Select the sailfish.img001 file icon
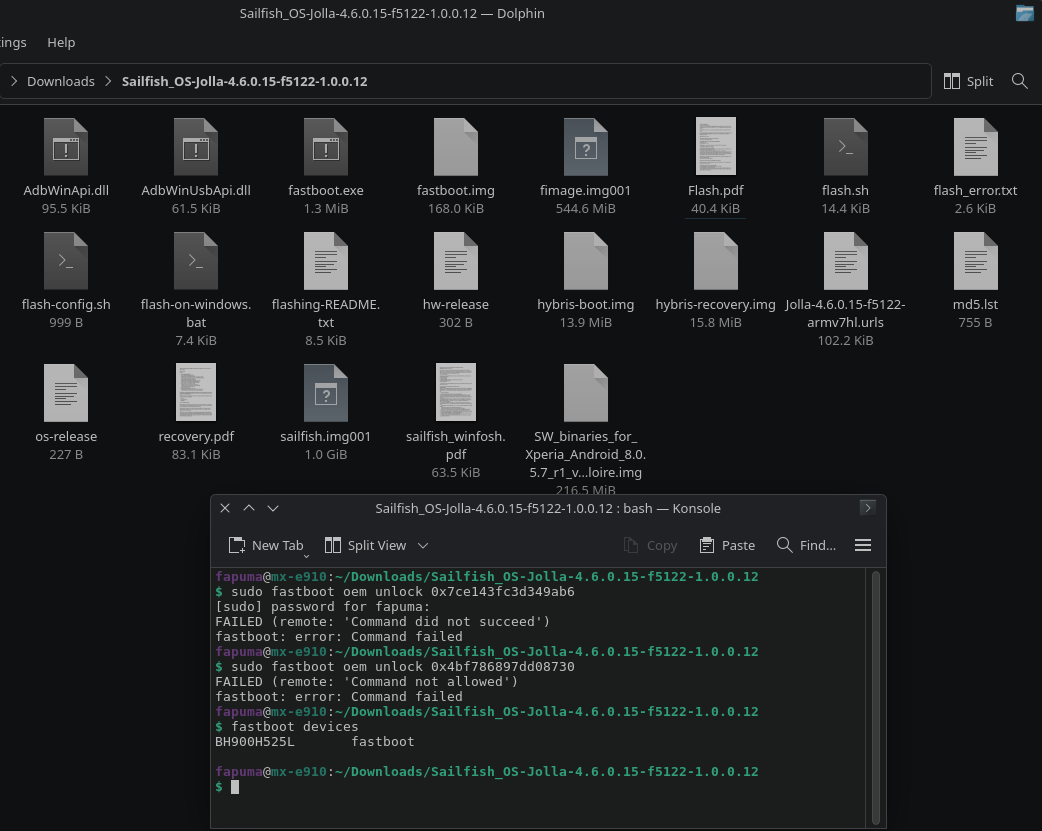Viewport: 1042px width, 831px height. coord(326,393)
